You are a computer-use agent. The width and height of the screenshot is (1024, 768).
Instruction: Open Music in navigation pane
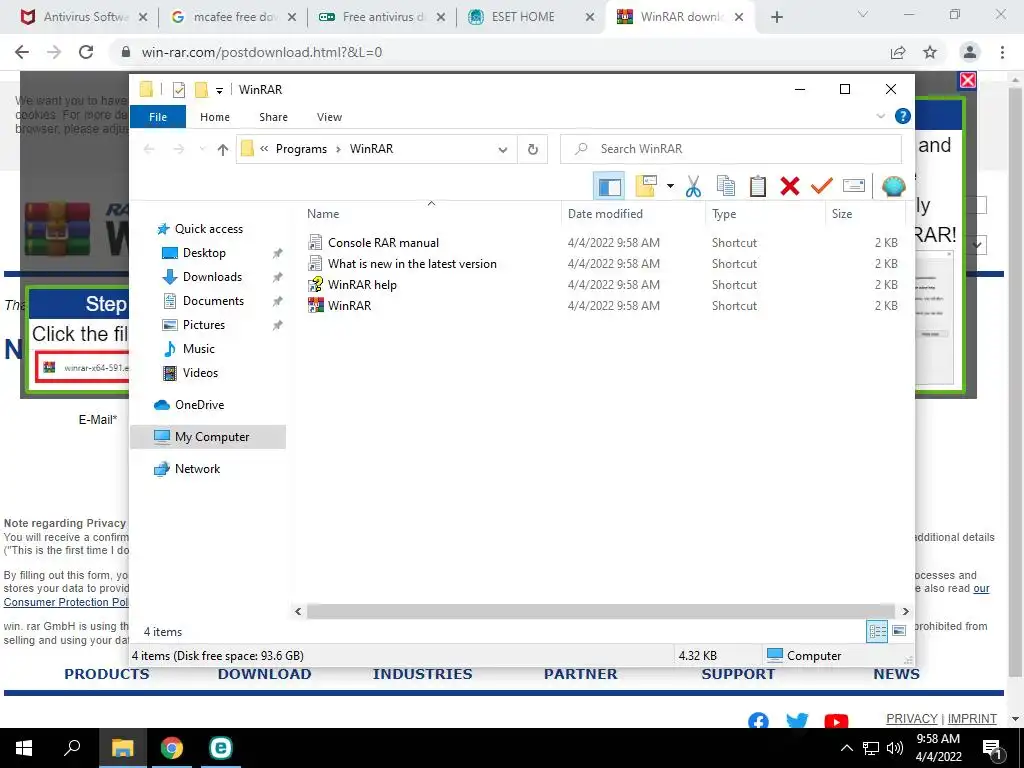point(199,349)
